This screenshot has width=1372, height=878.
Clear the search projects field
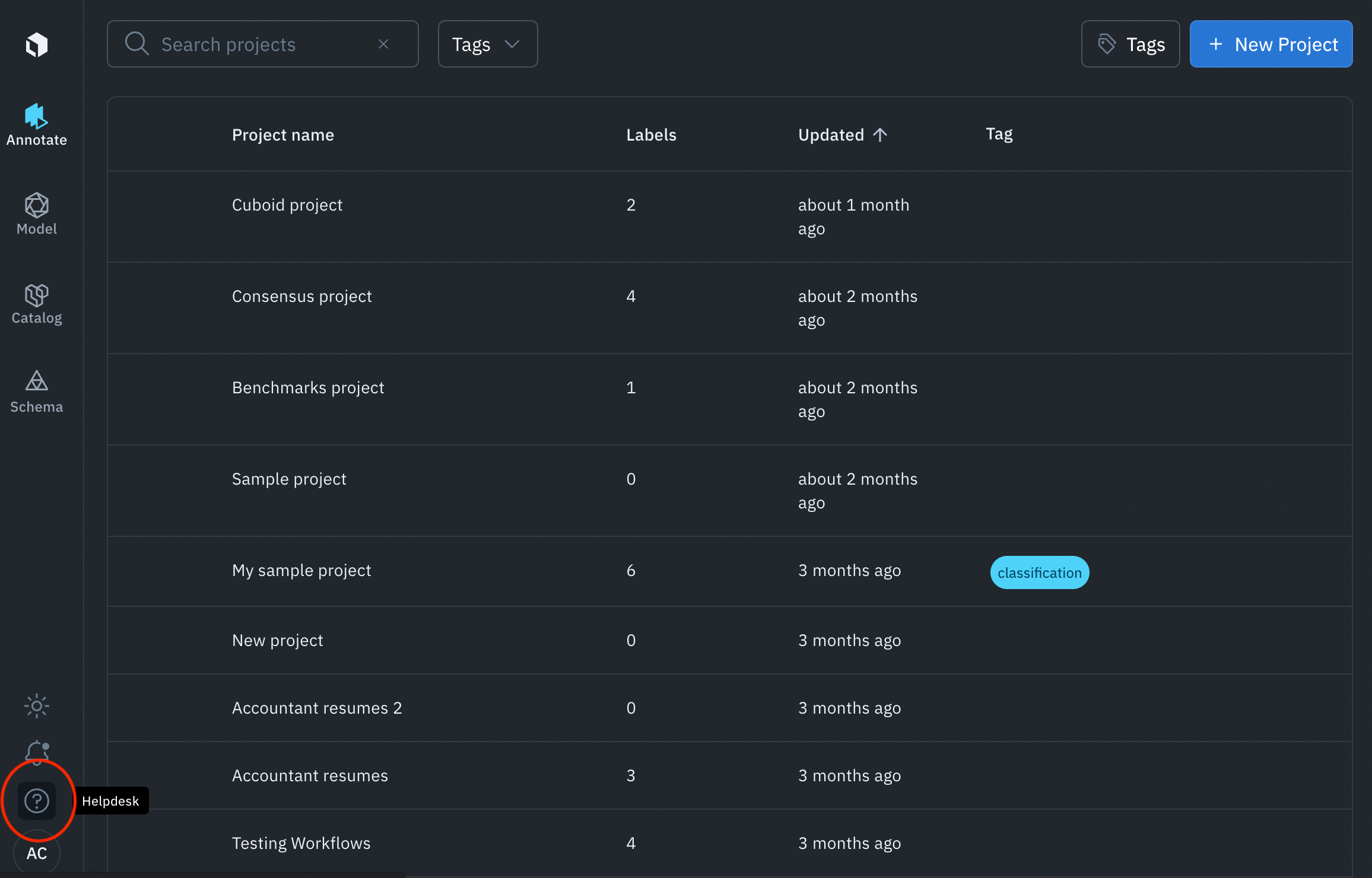pyautogui.click(x=383, y=44)
